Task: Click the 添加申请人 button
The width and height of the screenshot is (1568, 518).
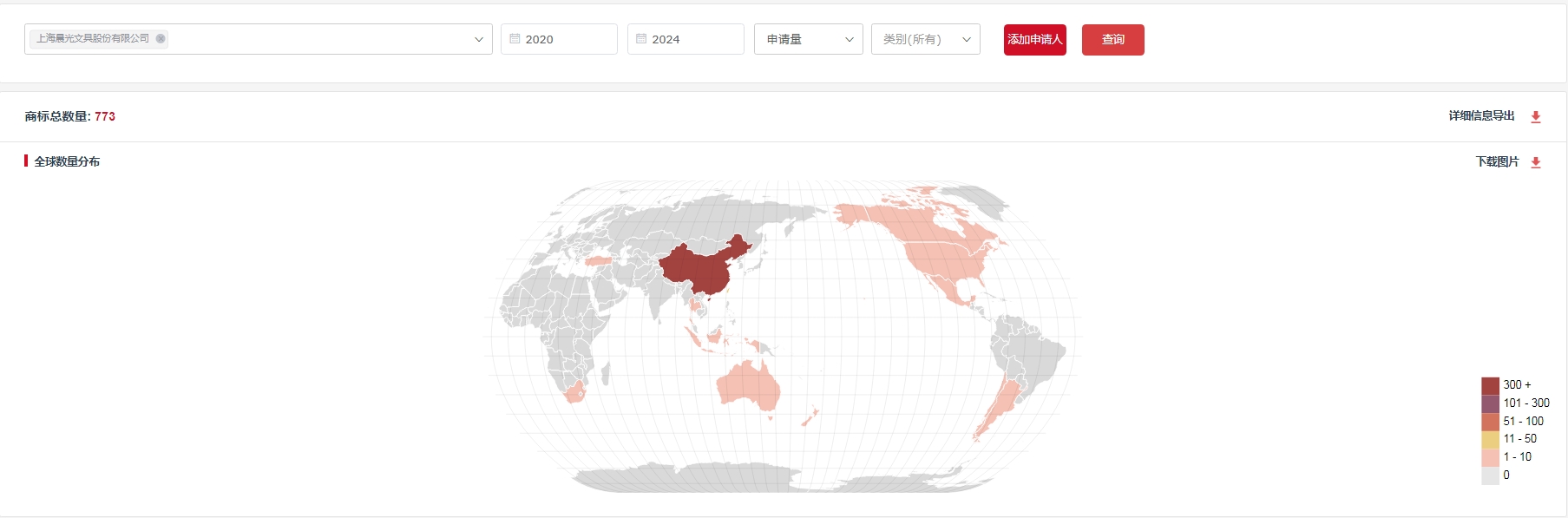Action: coord(1035,40)
